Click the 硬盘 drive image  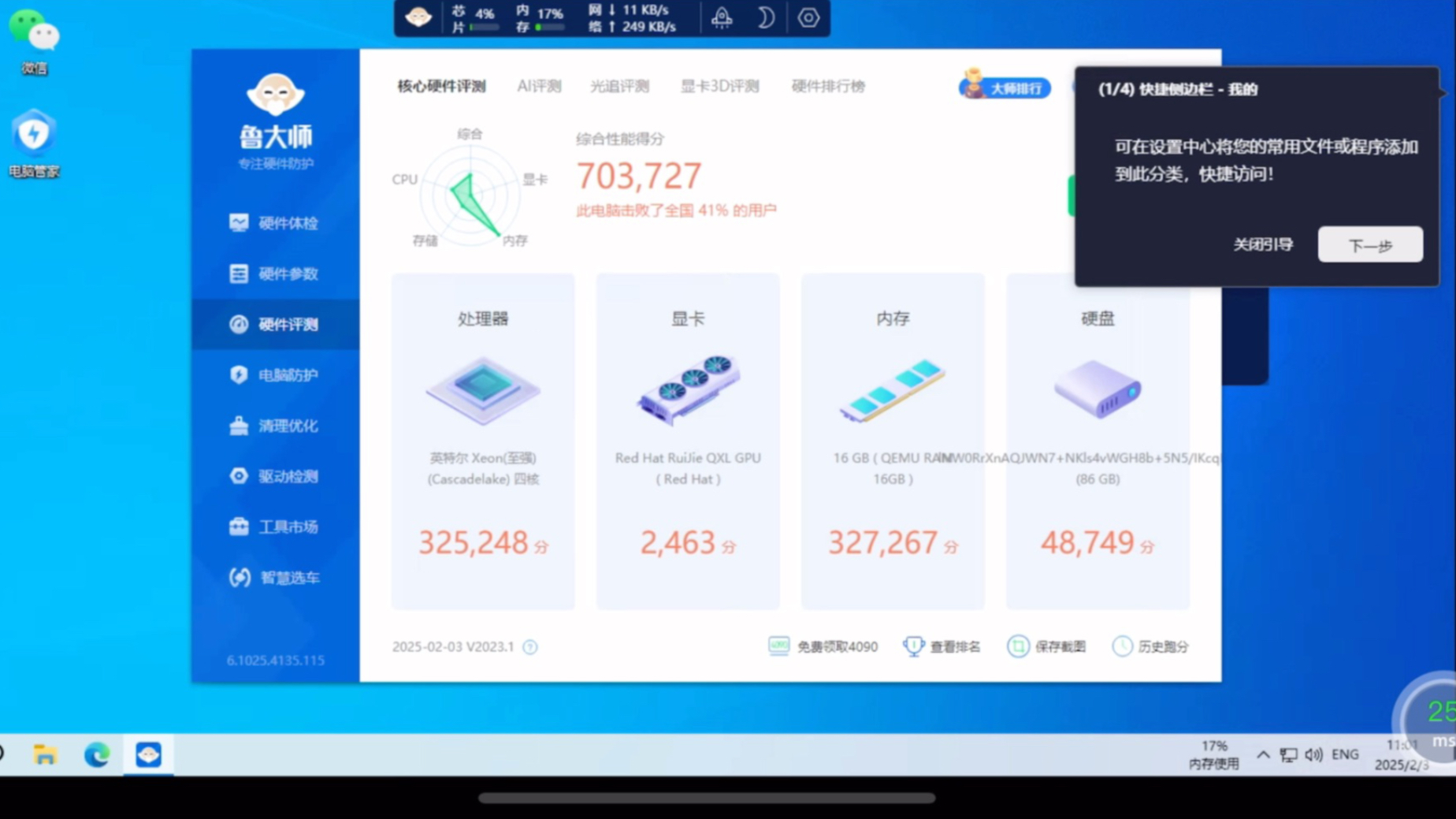click(1098, 389)
